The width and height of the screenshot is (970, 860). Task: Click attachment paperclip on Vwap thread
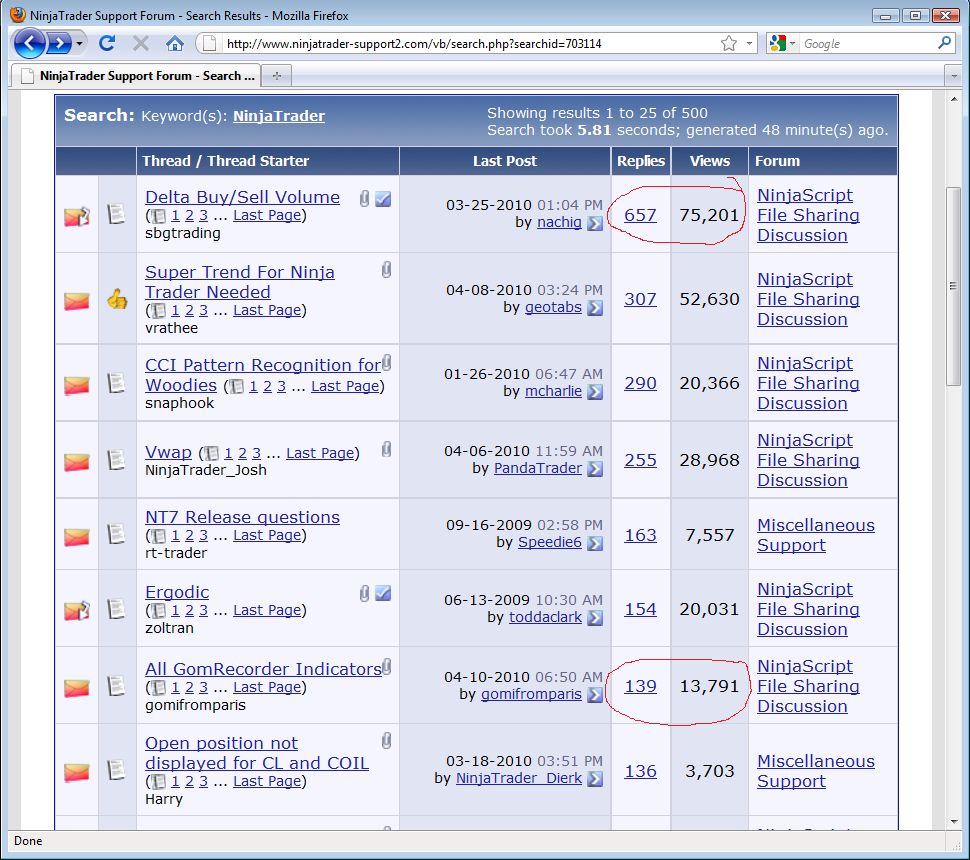(x=386, y=449)
